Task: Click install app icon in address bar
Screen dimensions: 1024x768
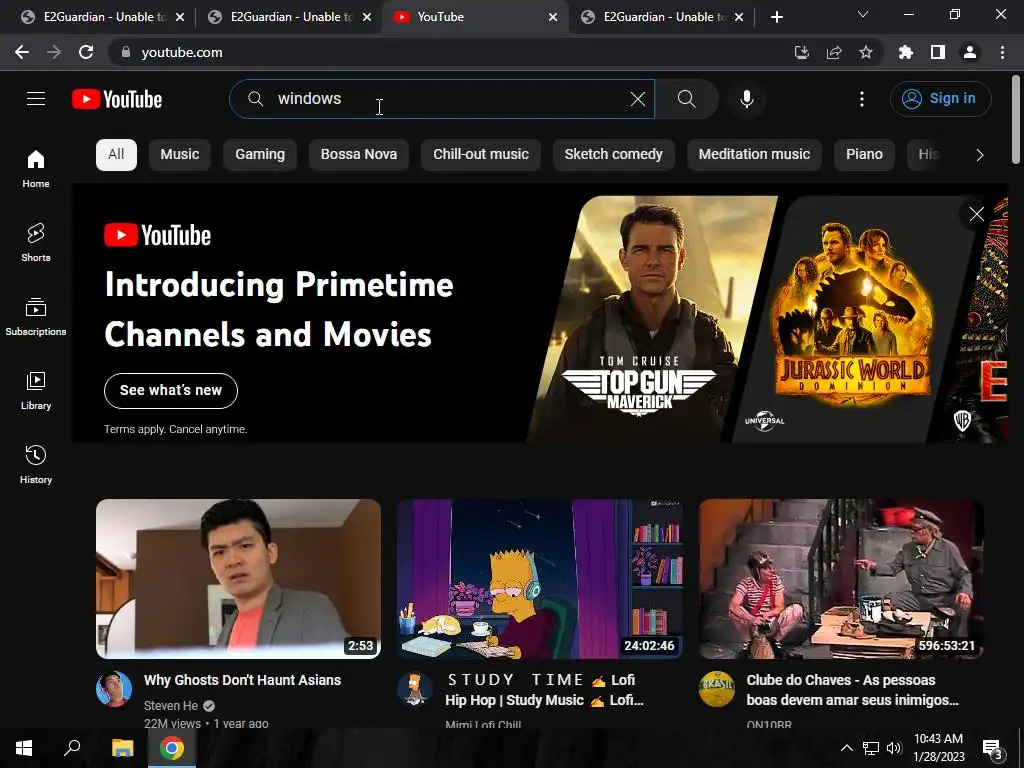Action: [801, 52]
